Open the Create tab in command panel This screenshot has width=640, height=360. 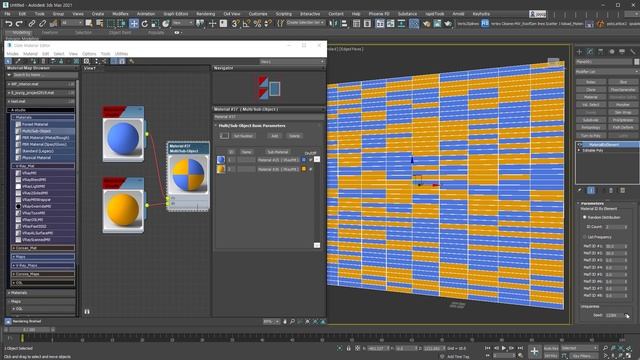(x=579, y=52)
